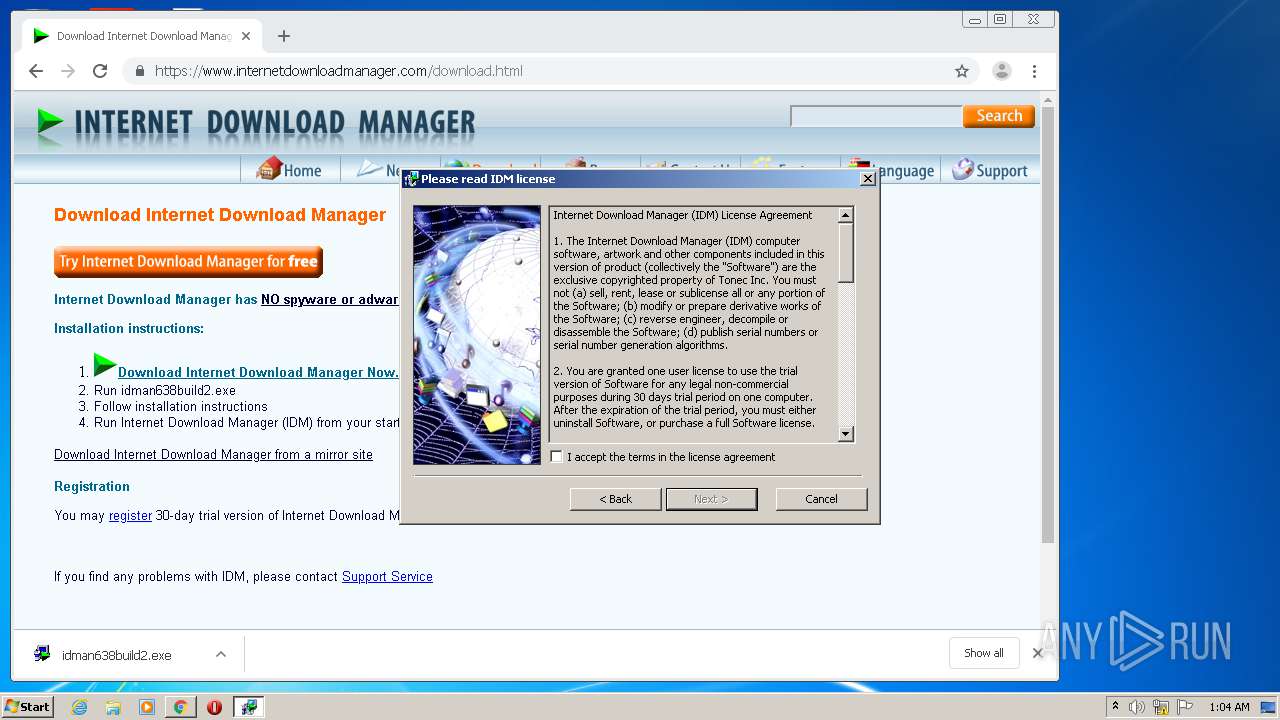Image resolution: width=1280 pixels, height=720 pixels.
Task: Open the Support Service link
Action: click(x=387, y=577)
